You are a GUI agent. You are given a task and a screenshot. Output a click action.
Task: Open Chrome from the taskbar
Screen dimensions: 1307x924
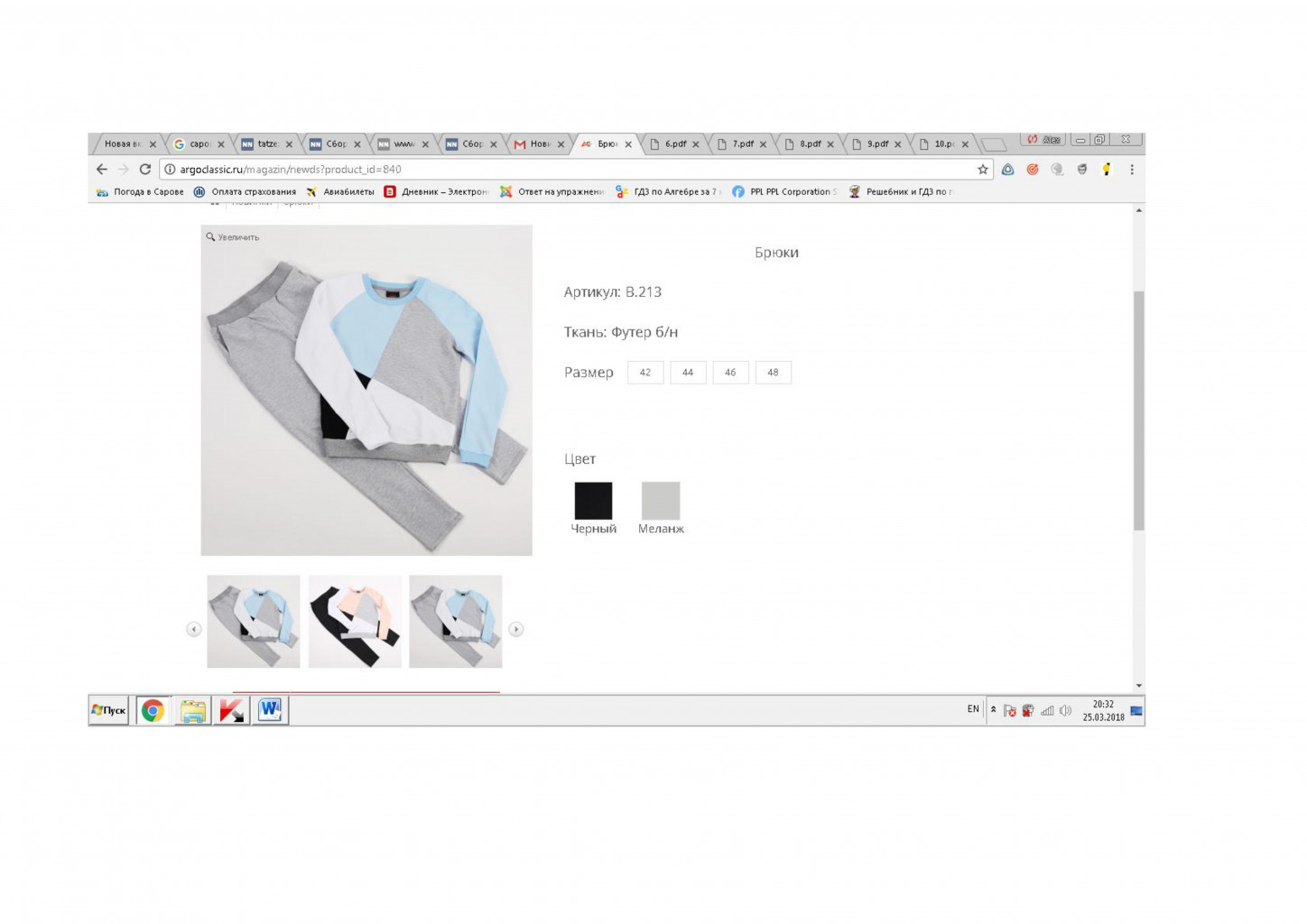(x=153, y=710)
